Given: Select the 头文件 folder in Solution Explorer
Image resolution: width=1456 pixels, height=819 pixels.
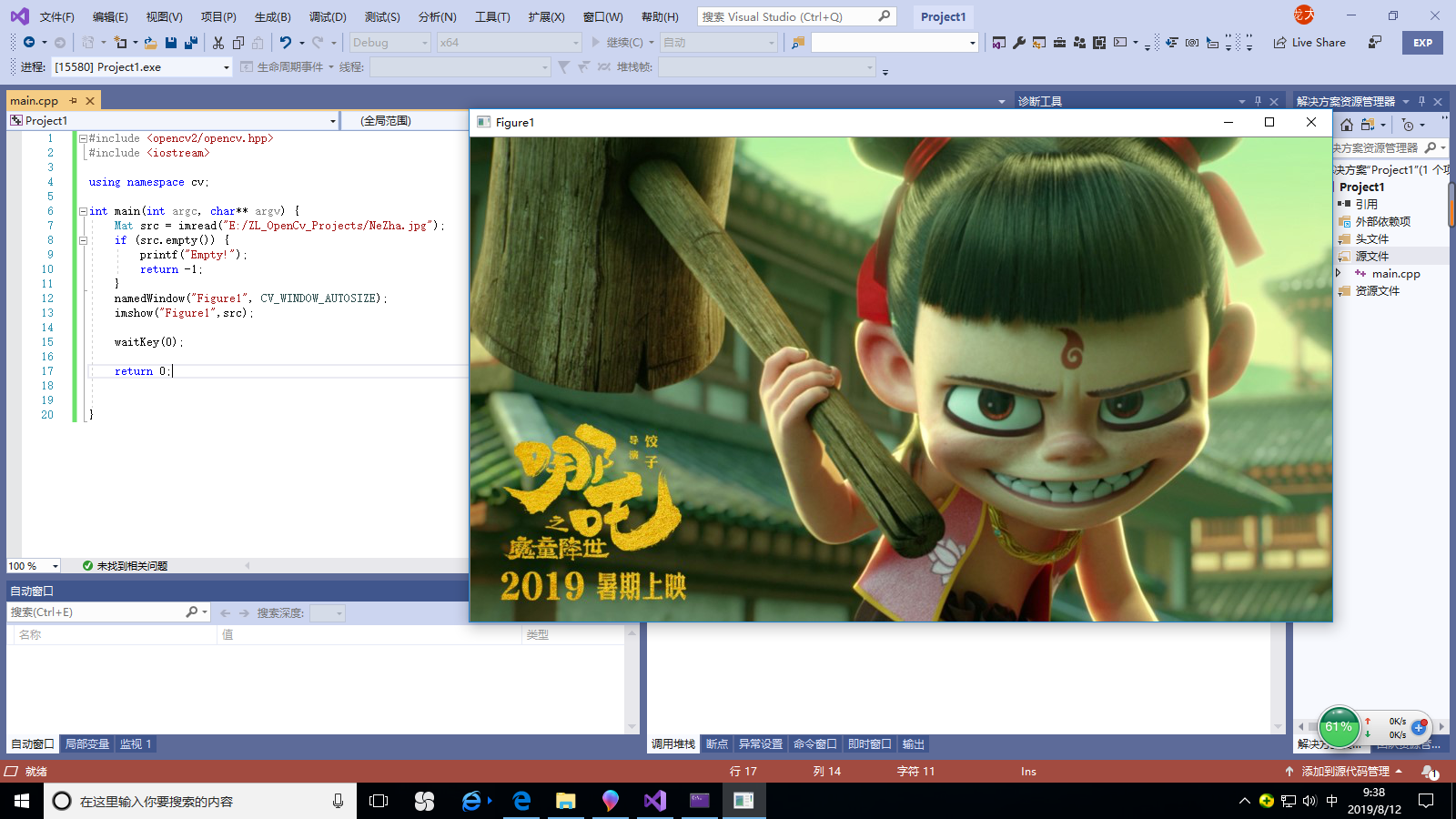Looking at the screenshot, I should (x=1371, y=238).
